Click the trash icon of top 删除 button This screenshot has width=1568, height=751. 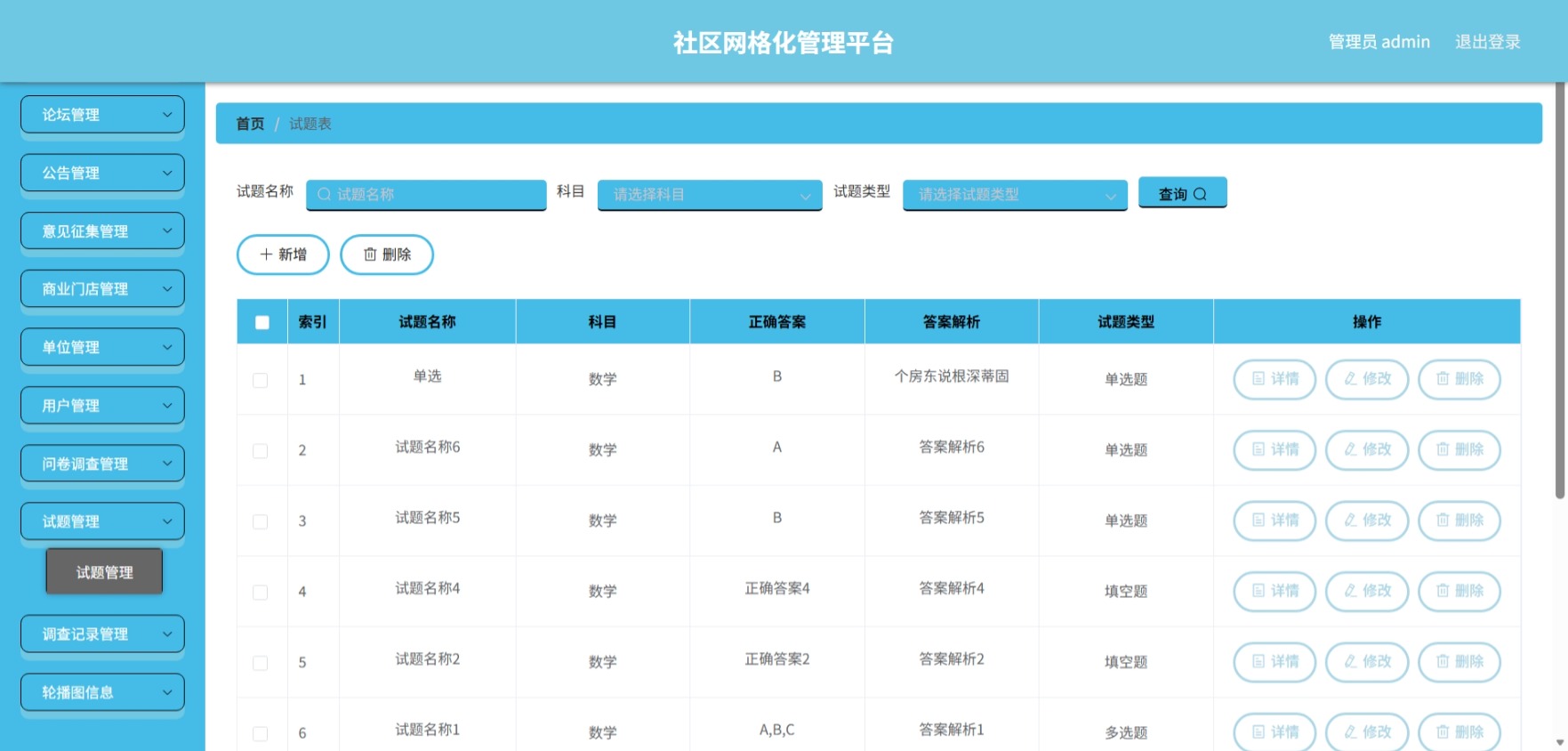click(370, 254)
